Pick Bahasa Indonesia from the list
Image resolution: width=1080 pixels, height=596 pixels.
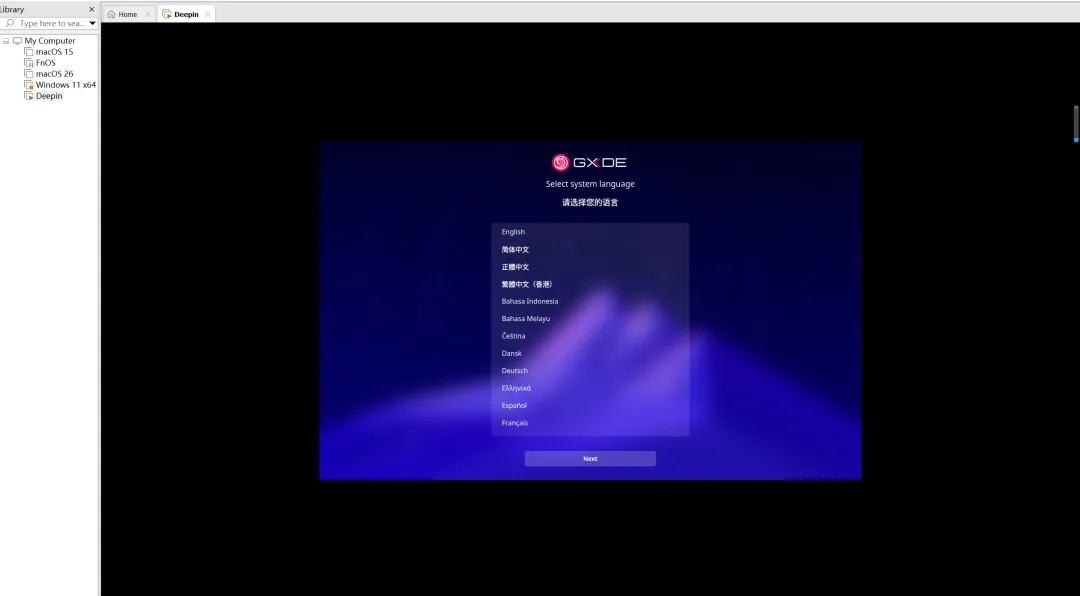click(x=590, y=301)
